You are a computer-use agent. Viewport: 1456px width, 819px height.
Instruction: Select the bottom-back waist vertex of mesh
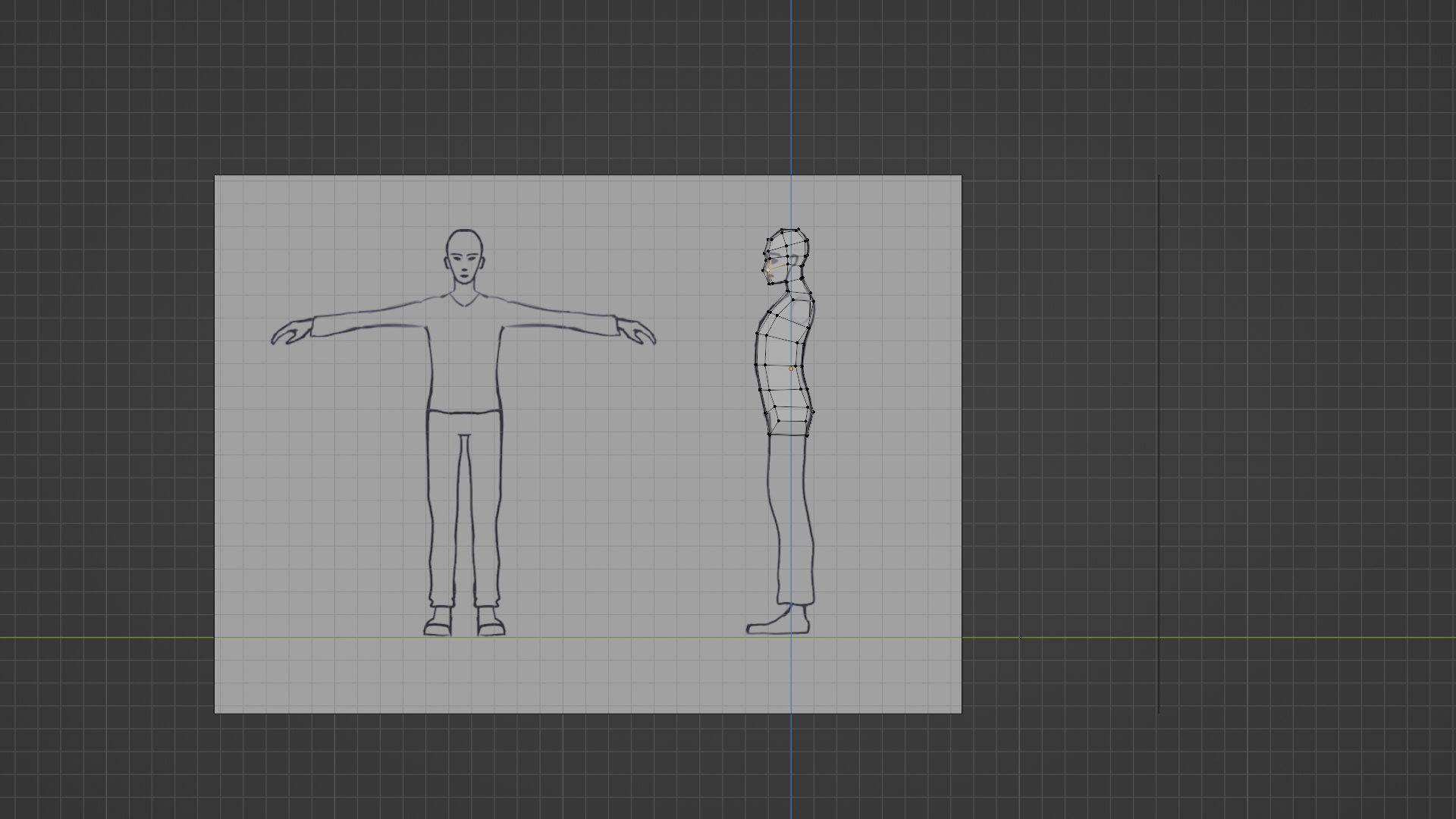[x=808, y=435]
